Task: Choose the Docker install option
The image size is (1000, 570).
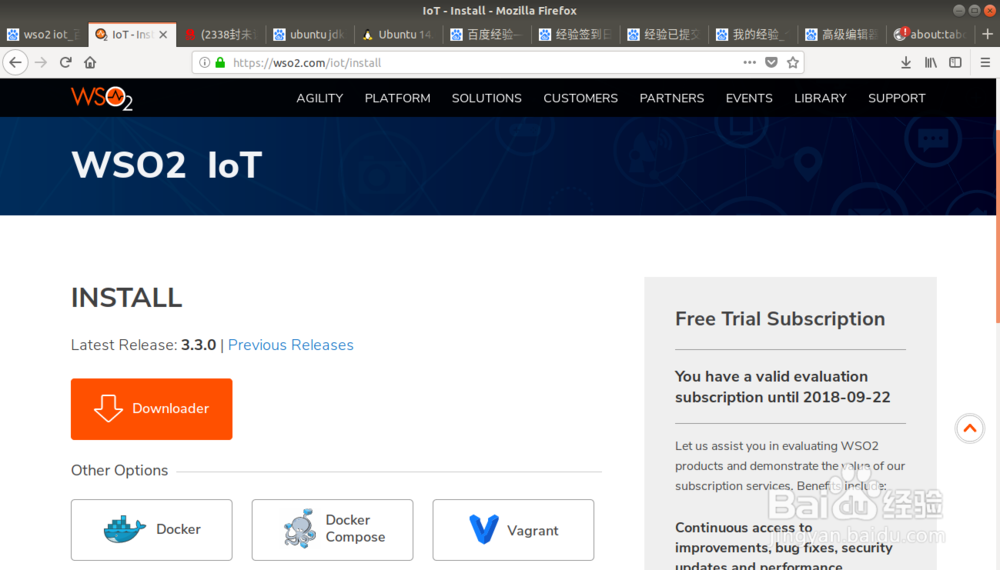Action: pyautogui.click(x=152, y=530)
